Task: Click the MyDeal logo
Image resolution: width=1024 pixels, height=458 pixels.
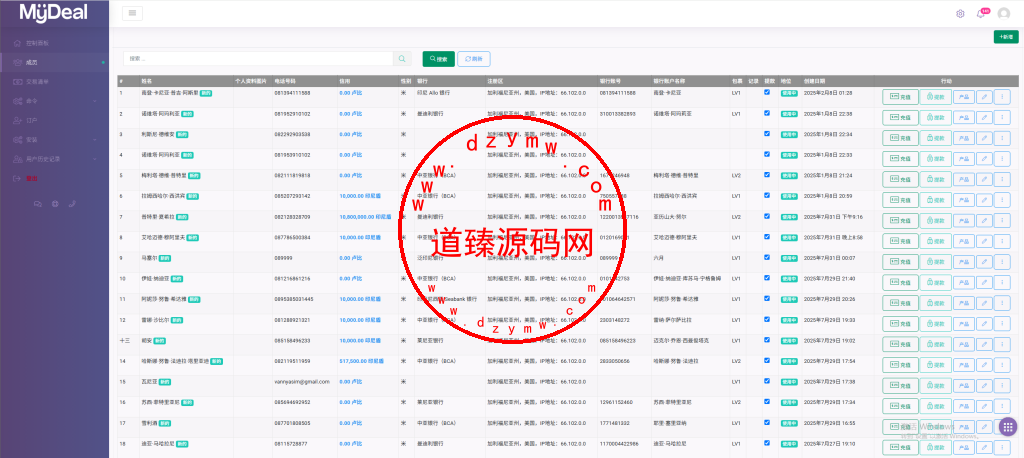Action: tap(54, 12)
